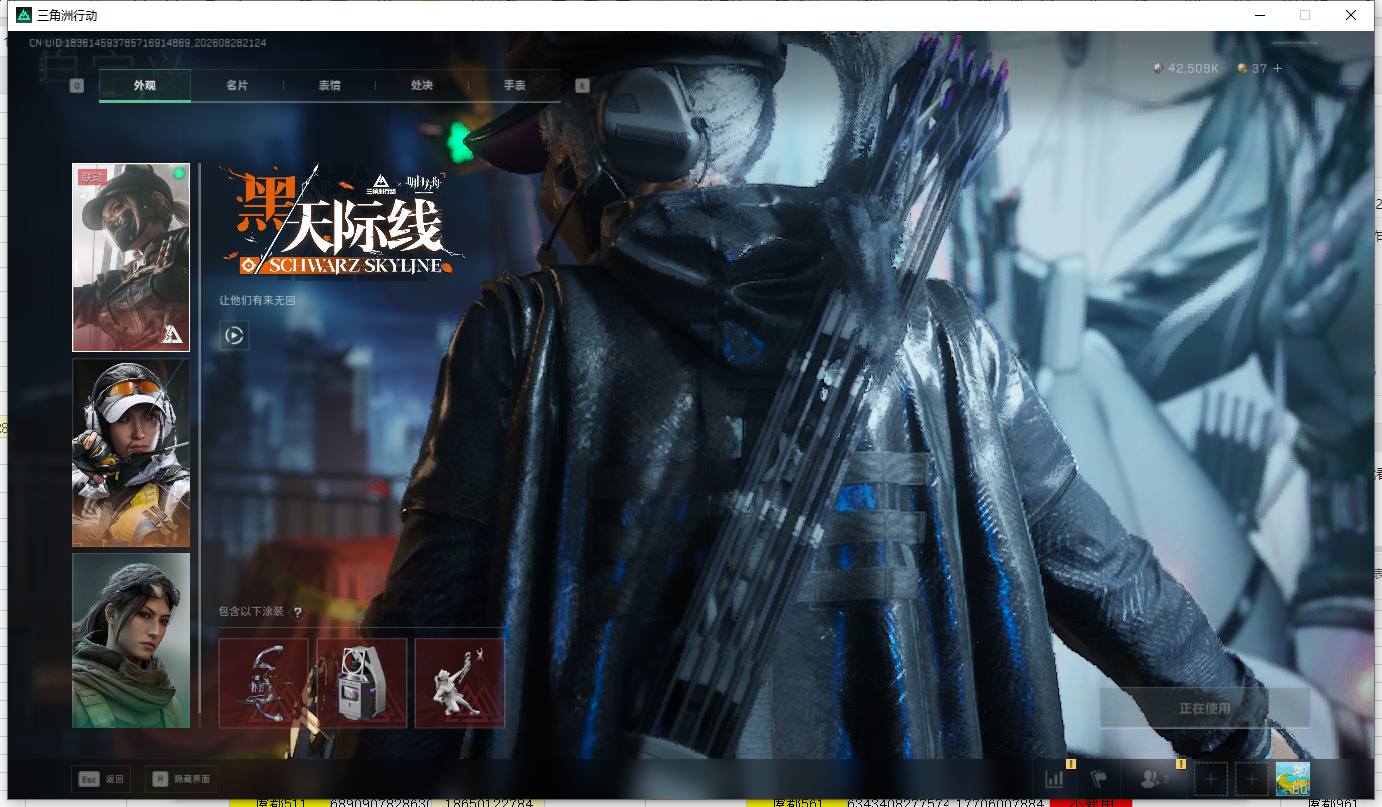1382x807 pixels.
Task: Open the 名片 name card tab
Action: pyautogui.click(x=237, y=86)
